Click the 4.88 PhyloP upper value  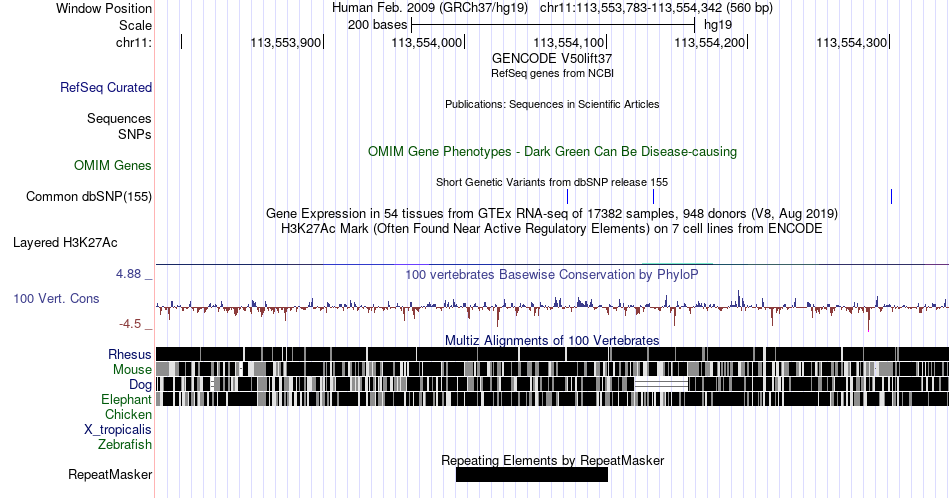point(128,274)
